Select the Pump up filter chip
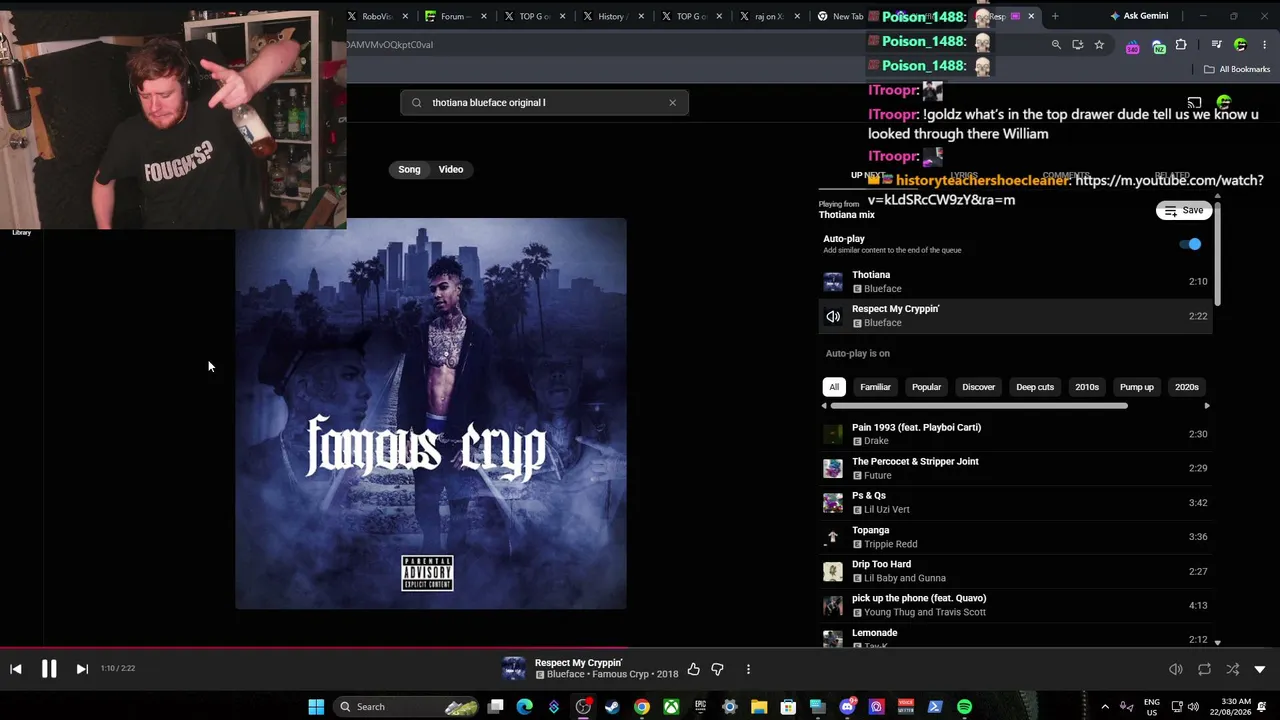The width and height of the screenshot is (1280, 720). [1136, 387]
